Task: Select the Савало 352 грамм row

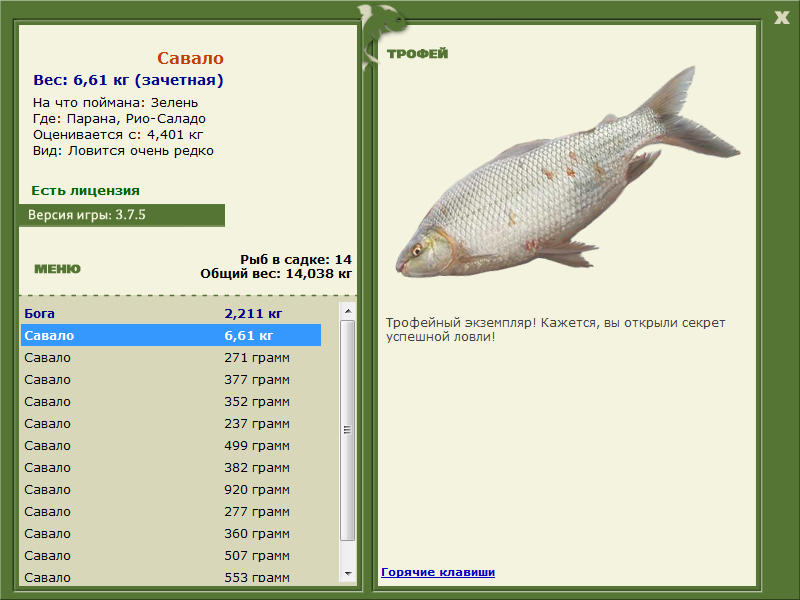Action: coord(171,401)
